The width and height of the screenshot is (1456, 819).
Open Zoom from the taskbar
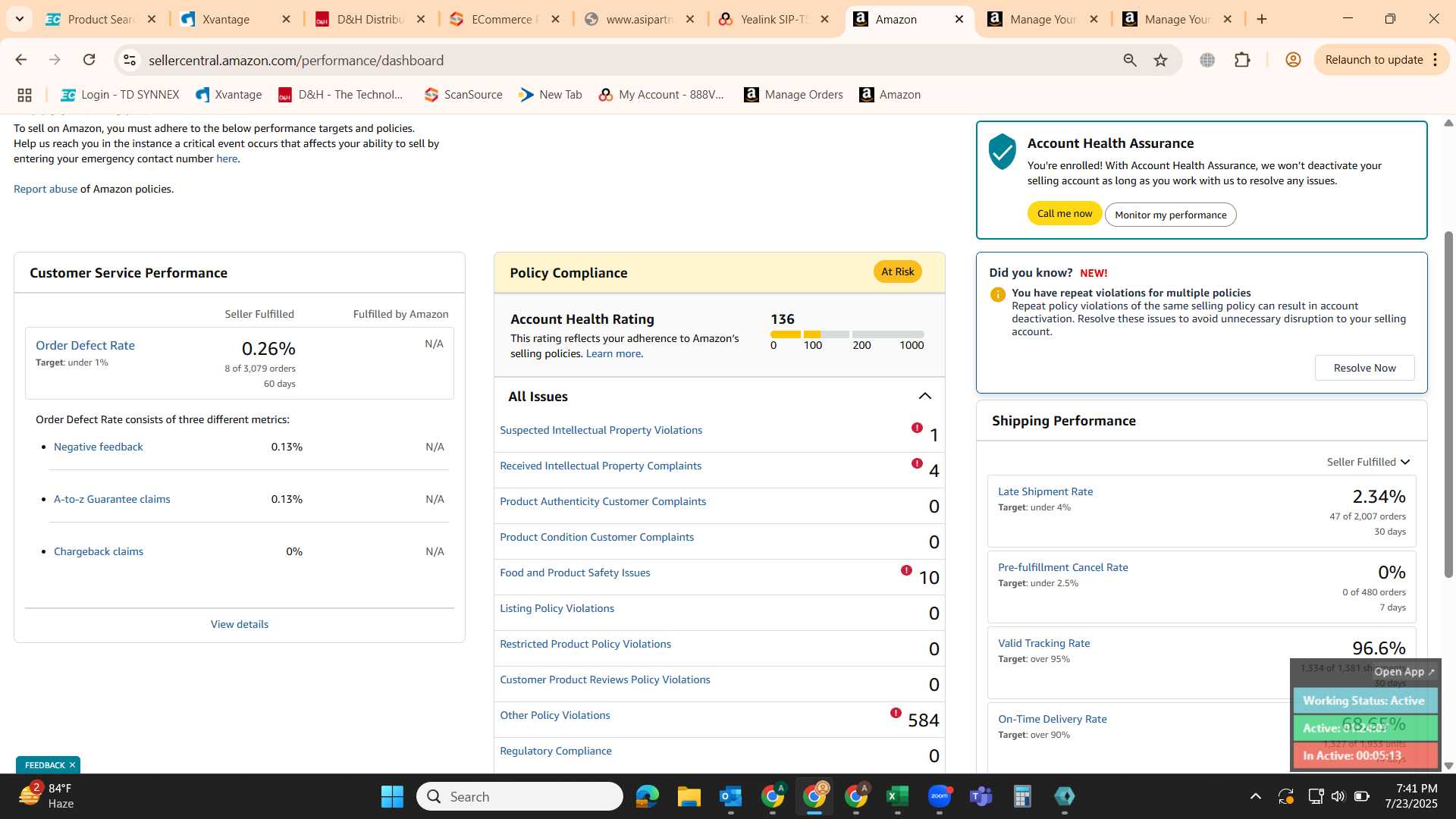(x=939, y=796)
